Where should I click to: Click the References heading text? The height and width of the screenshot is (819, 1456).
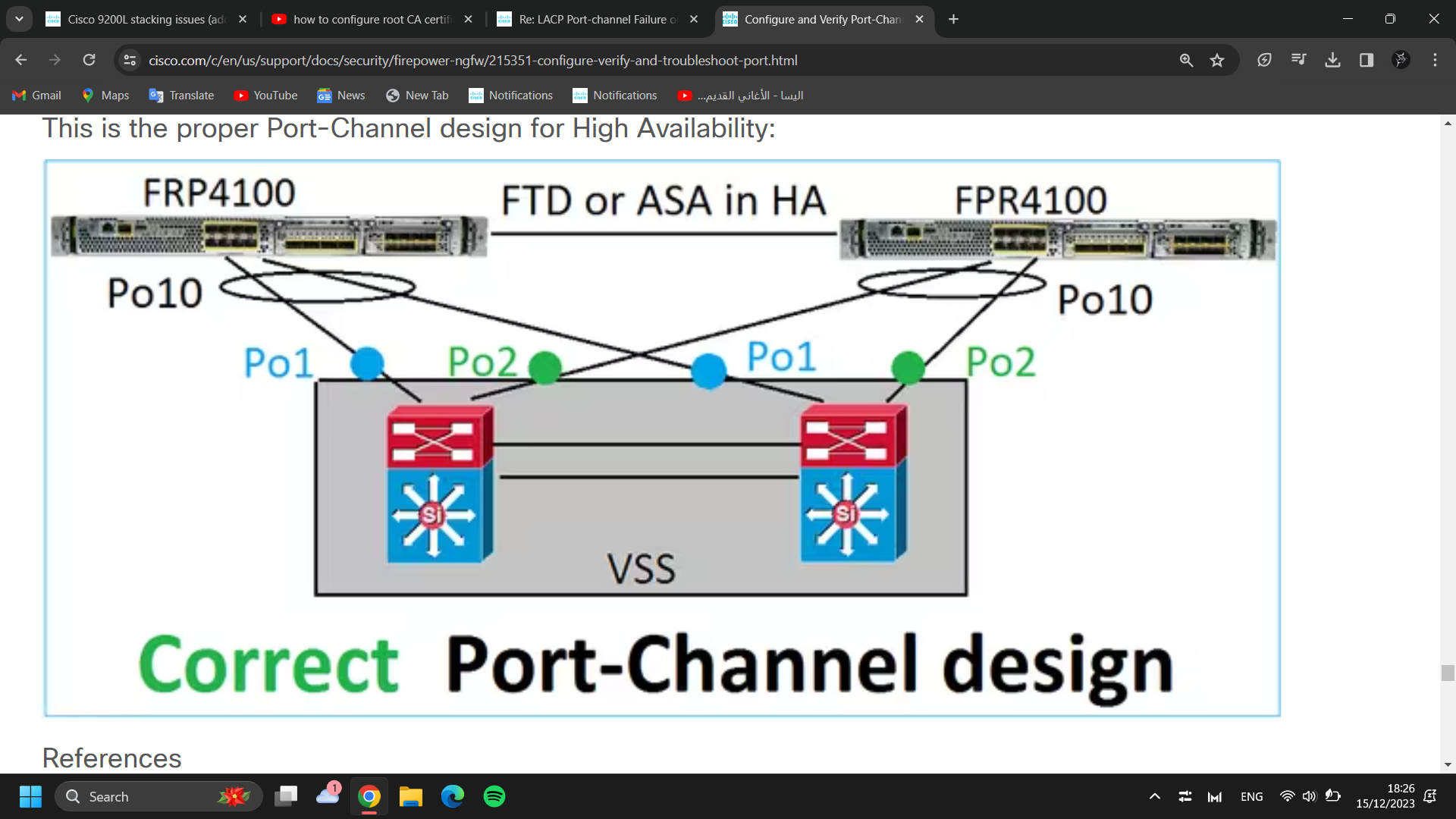(x=112, y=758)
